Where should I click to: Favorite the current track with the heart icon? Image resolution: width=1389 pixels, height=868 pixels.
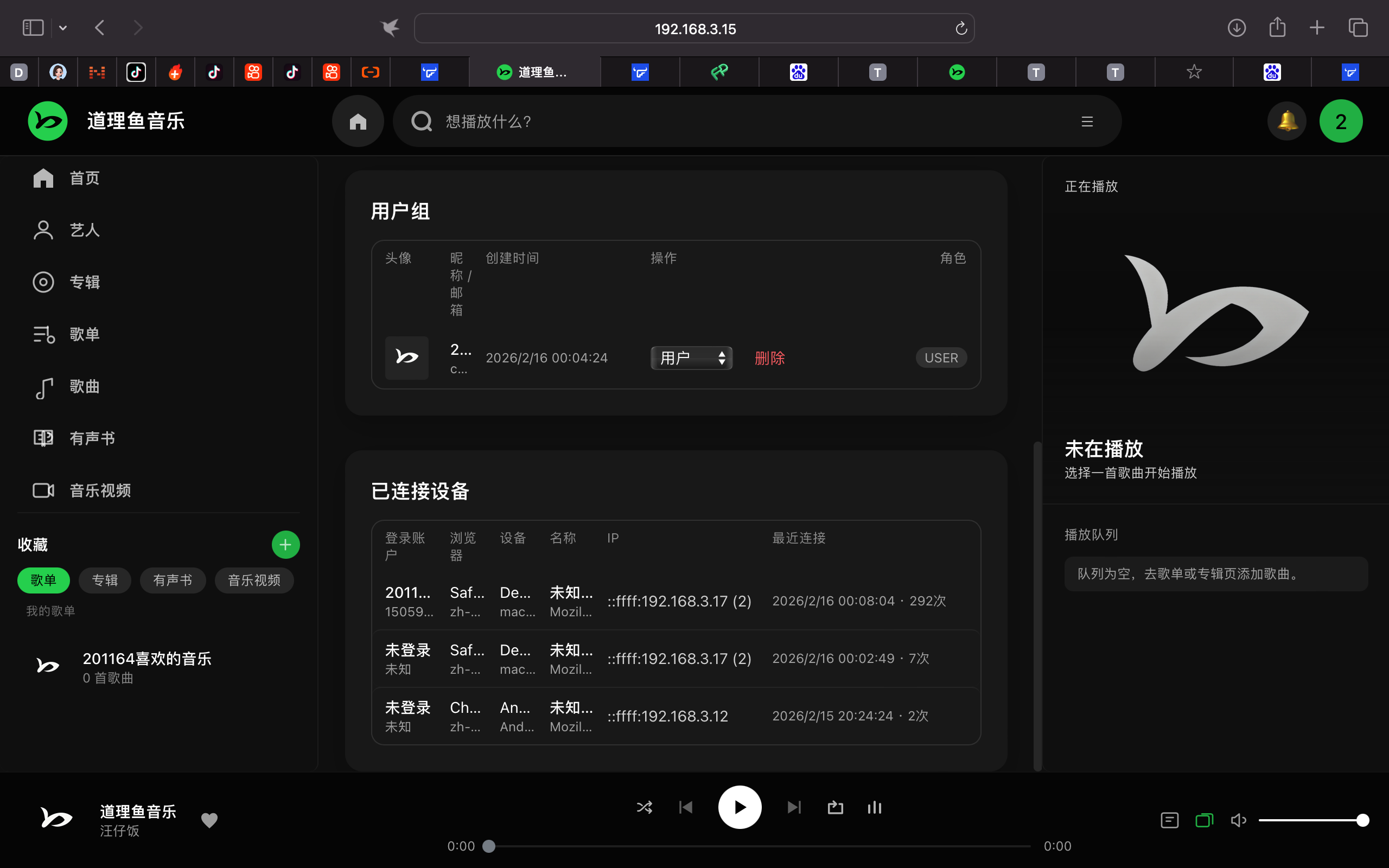209,820
